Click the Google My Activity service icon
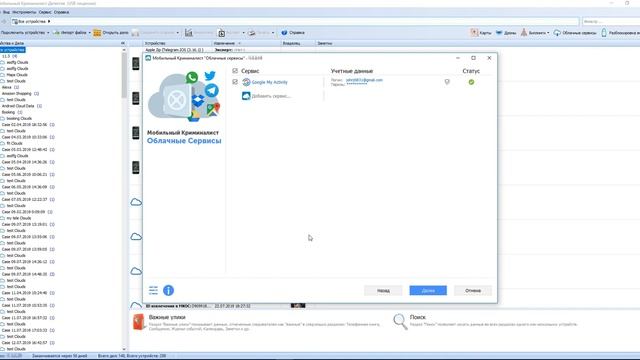The height and width of the screenshot is (360, 640). [246, 82]
